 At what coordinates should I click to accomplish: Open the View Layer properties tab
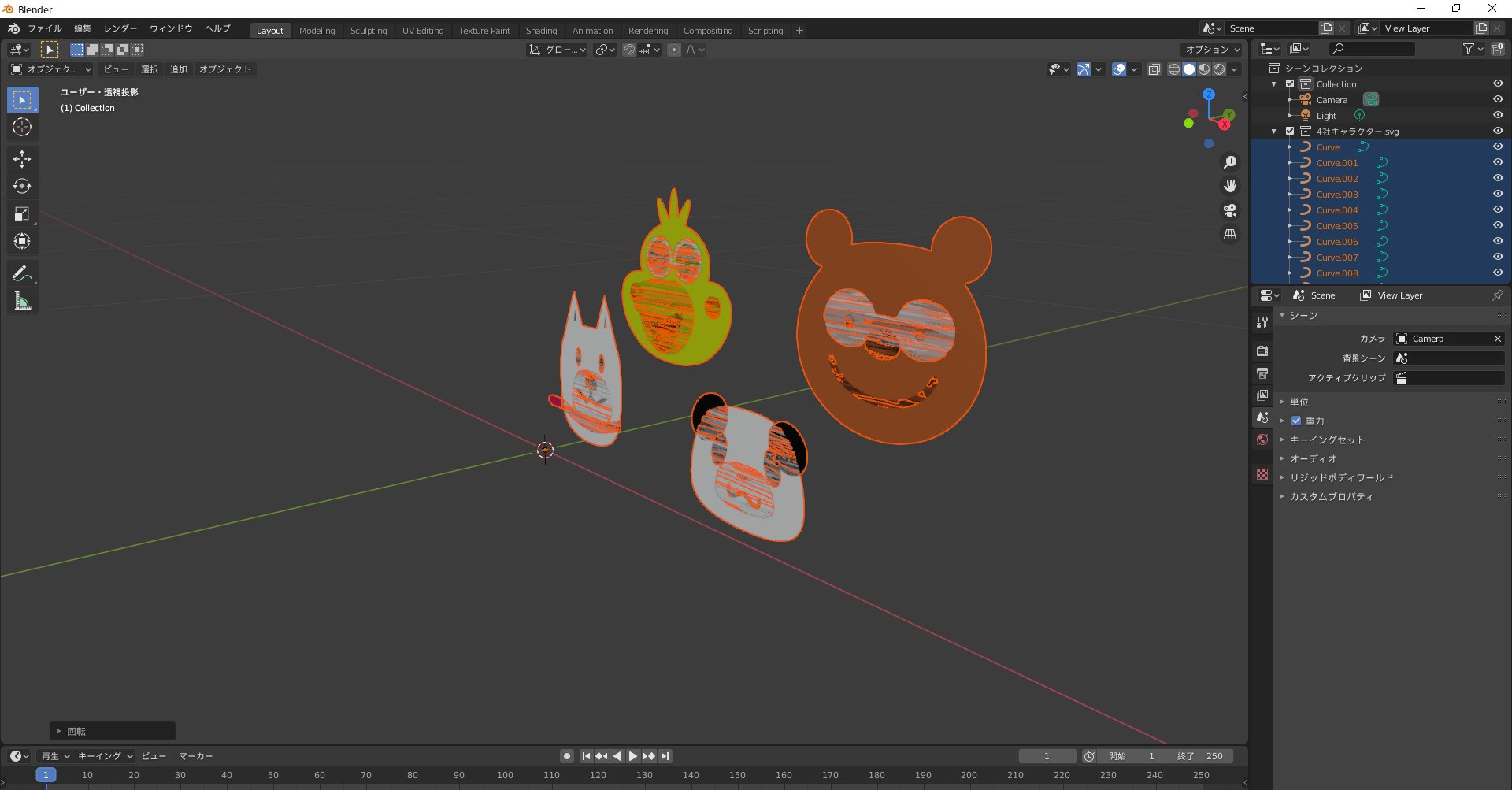coord(1262,395)
